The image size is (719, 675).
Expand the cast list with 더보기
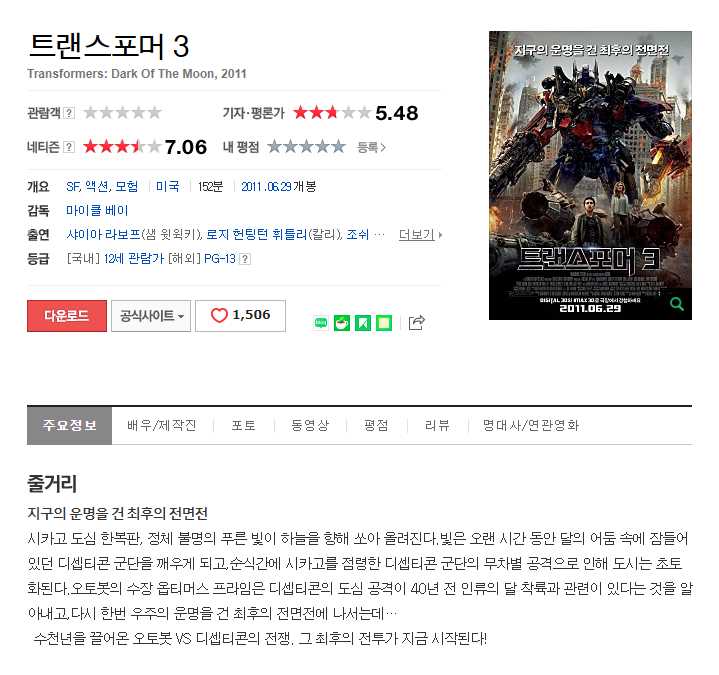pos(420,235)
